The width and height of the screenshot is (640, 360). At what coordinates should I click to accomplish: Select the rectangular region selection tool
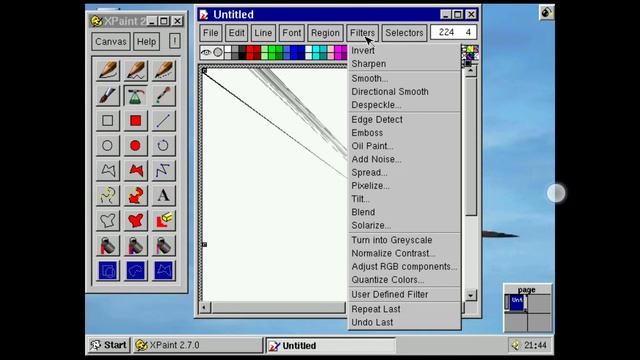point(108,271)
